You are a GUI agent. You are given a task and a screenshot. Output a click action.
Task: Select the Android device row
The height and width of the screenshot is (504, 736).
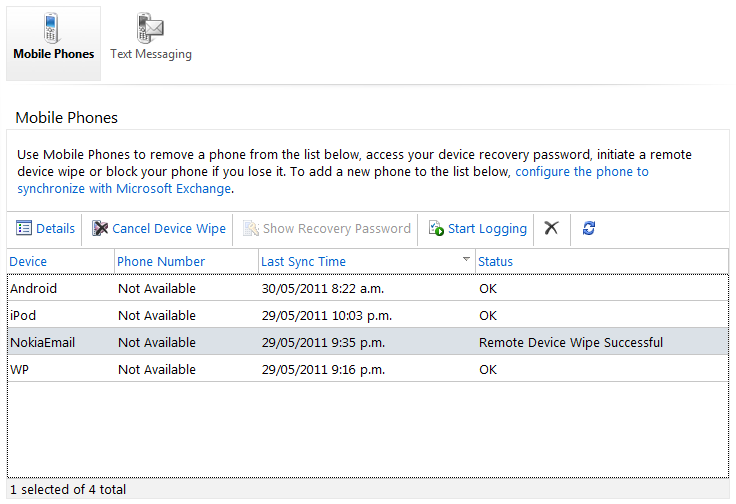[34, 288]
